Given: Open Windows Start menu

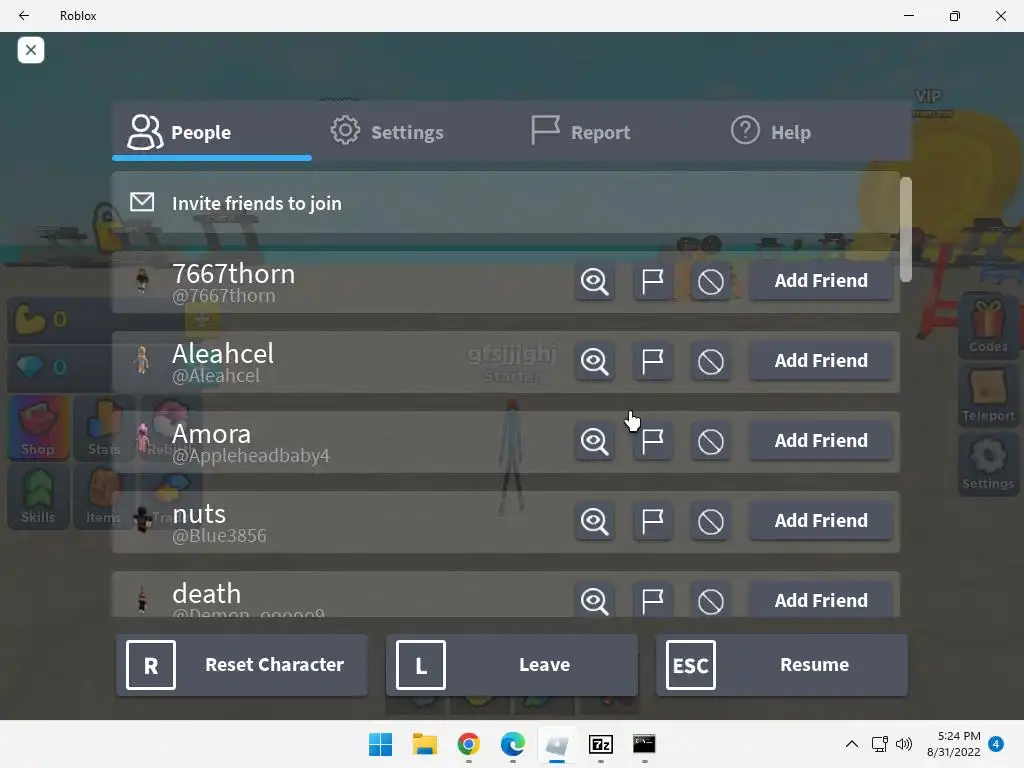Looking at the screenshot, I should click(381, 744).
